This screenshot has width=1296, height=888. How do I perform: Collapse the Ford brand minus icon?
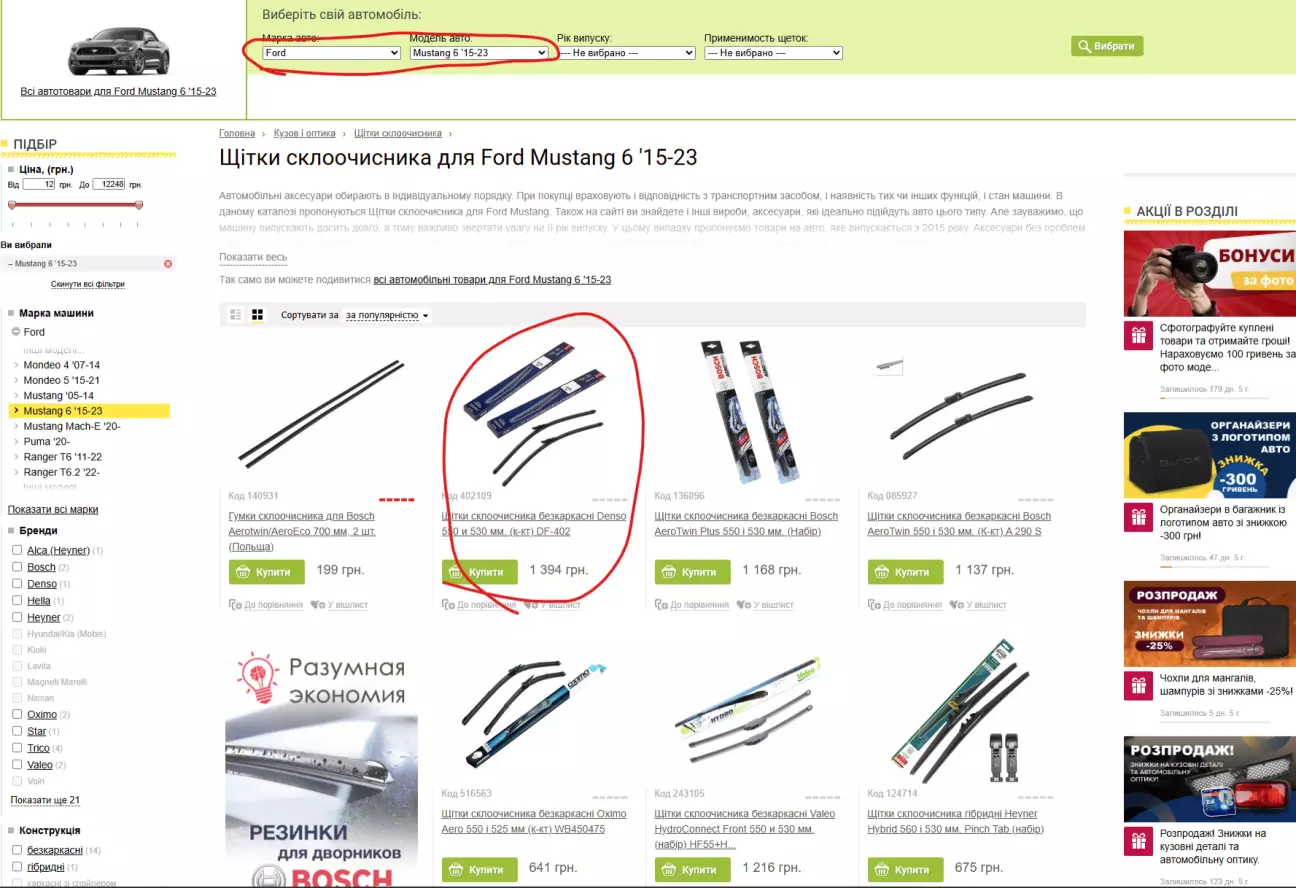[16, 332]
